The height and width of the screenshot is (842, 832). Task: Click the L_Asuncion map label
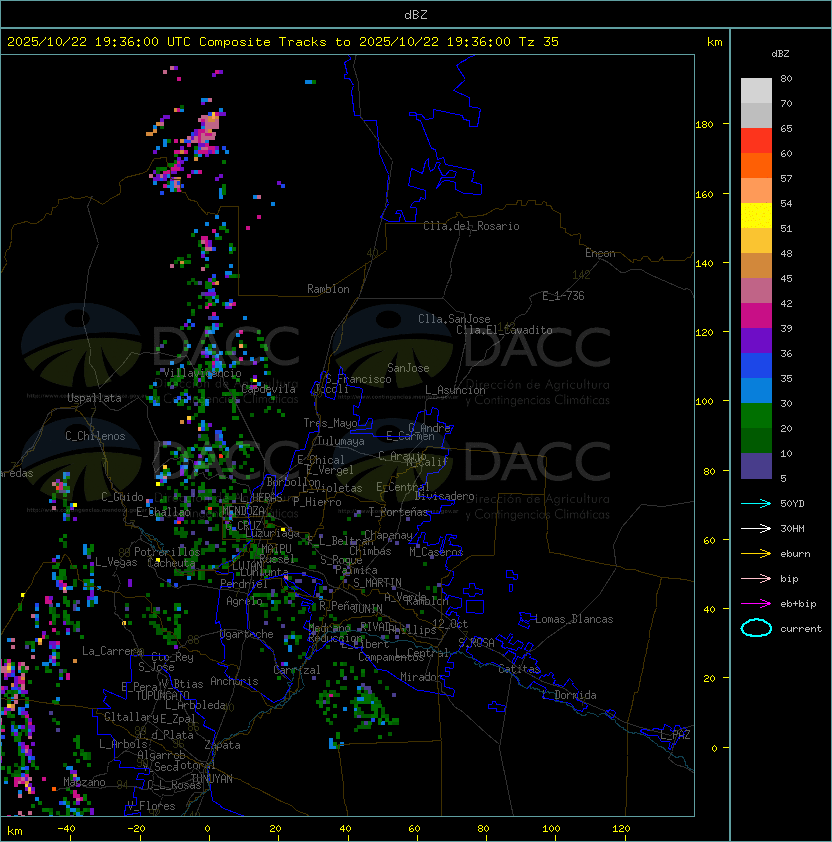[x=455, y=390]
